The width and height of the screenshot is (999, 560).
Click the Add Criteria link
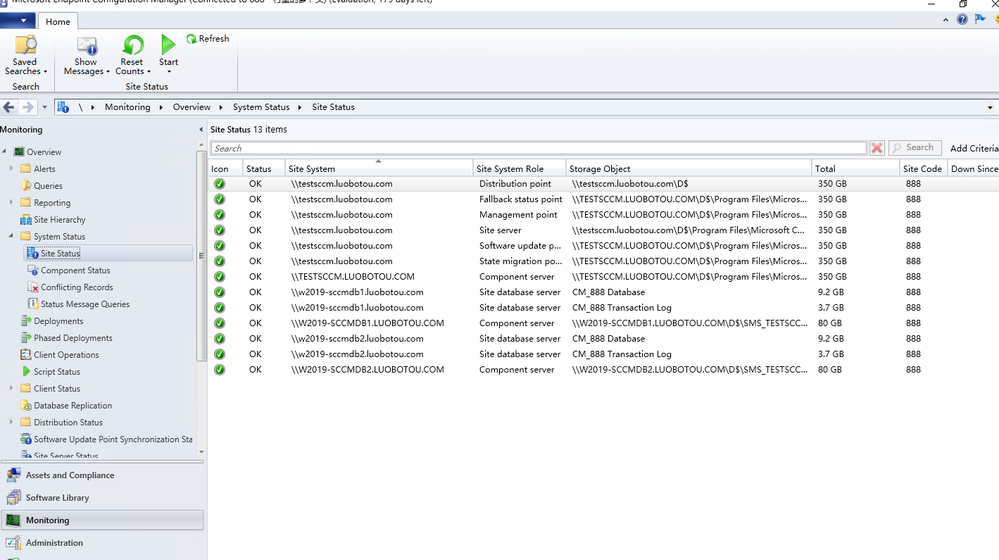pos(974,148)
